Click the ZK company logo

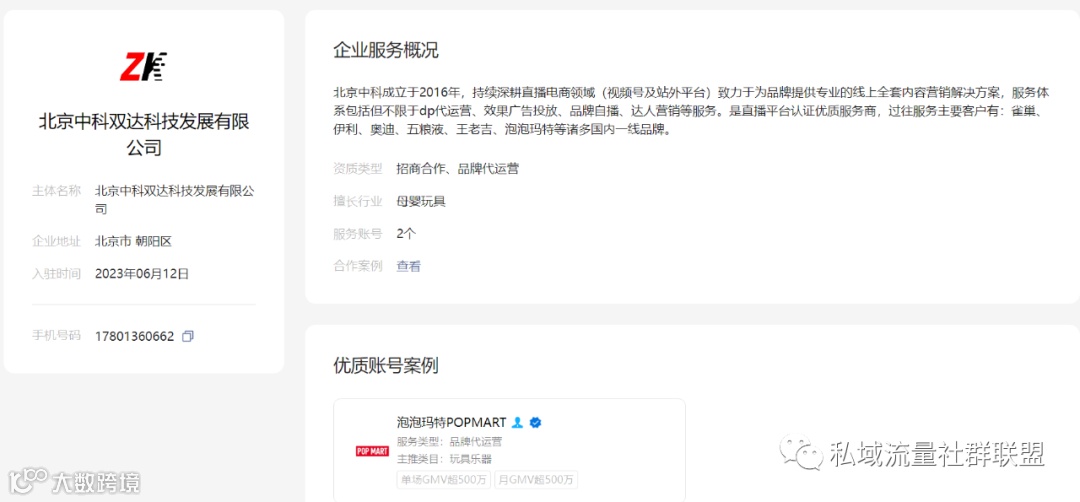click(143, 67)
